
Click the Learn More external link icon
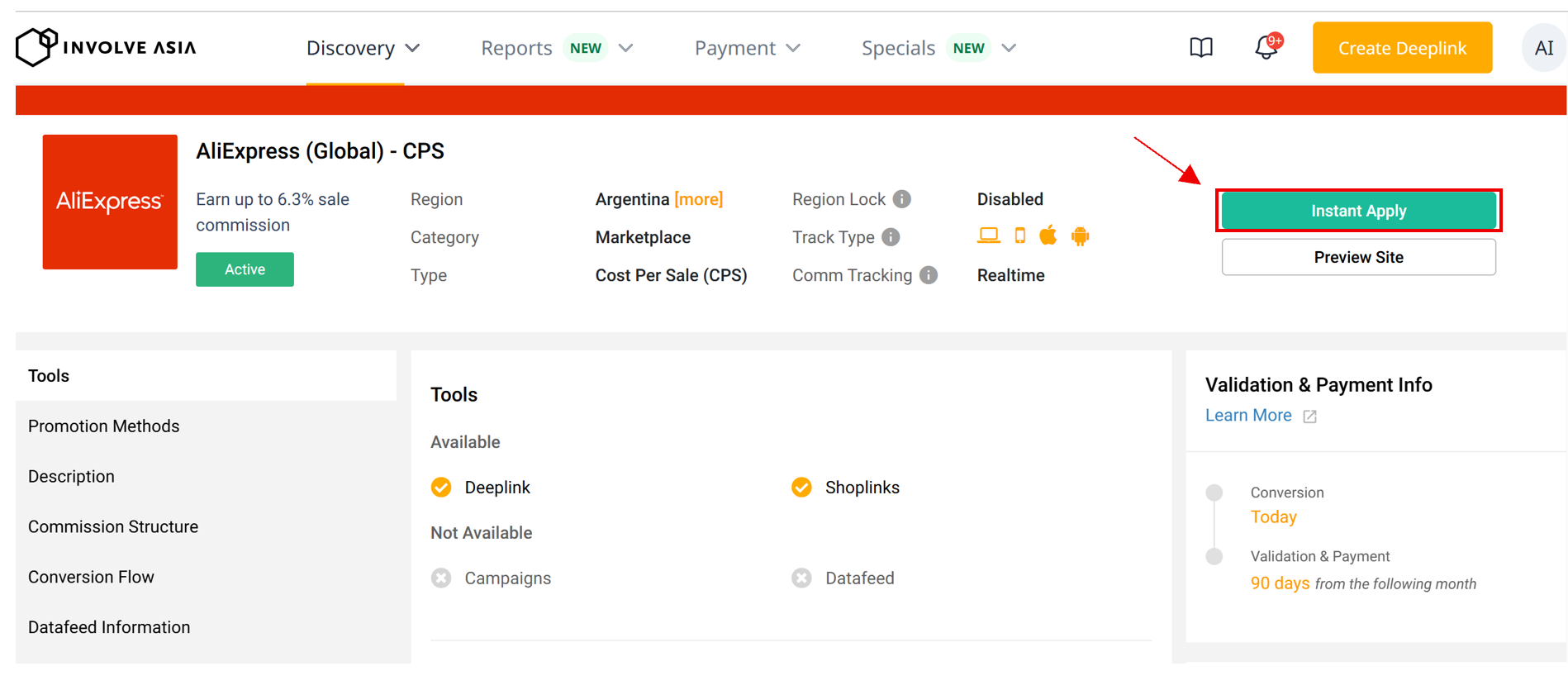pyautogui.click(x=1309, y=416)
